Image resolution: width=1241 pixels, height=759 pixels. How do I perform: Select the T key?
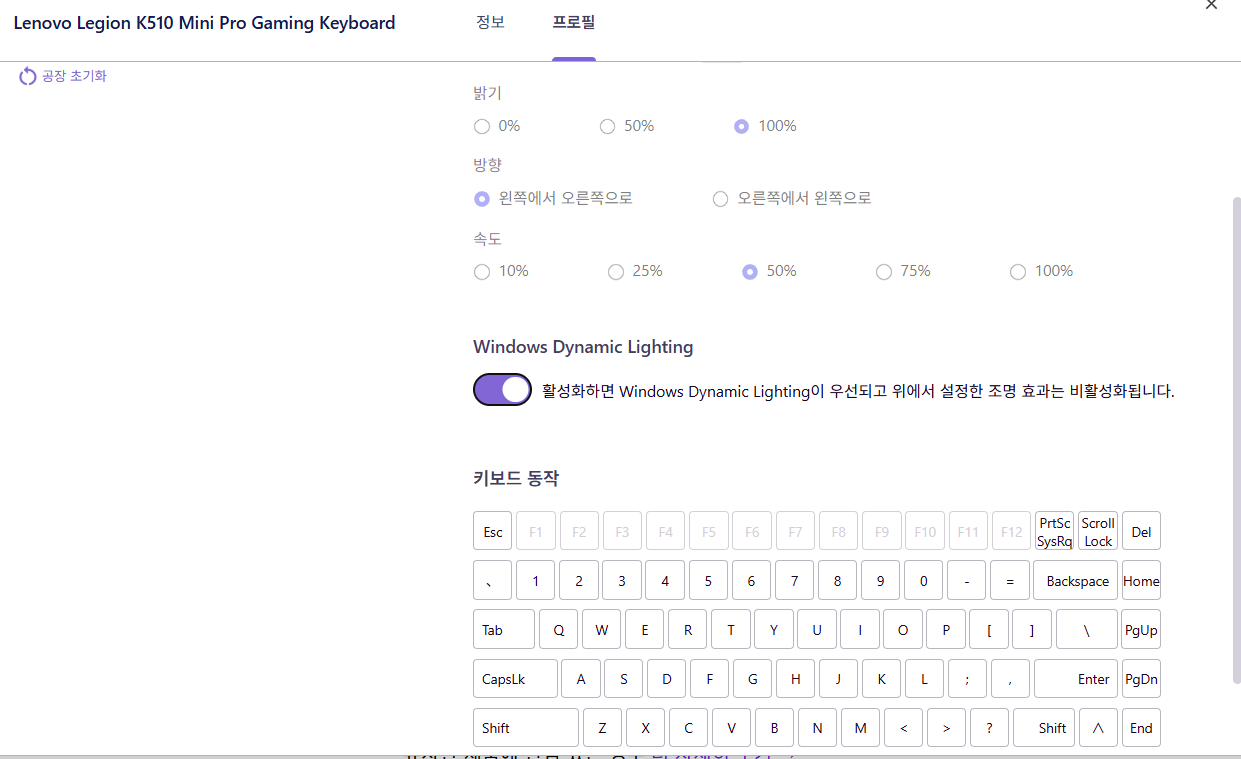(730, 629)
